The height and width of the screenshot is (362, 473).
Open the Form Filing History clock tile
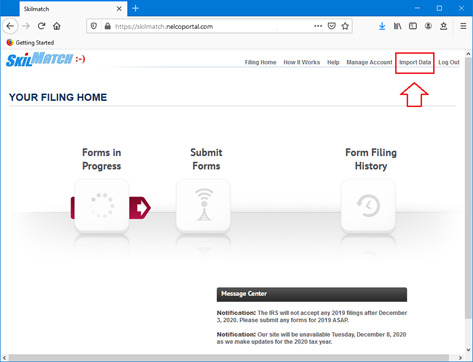(368, 205)
